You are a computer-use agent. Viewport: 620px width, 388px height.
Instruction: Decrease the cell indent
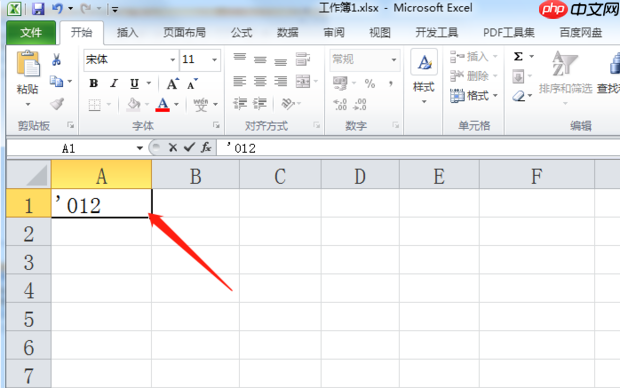coord(240,104)
